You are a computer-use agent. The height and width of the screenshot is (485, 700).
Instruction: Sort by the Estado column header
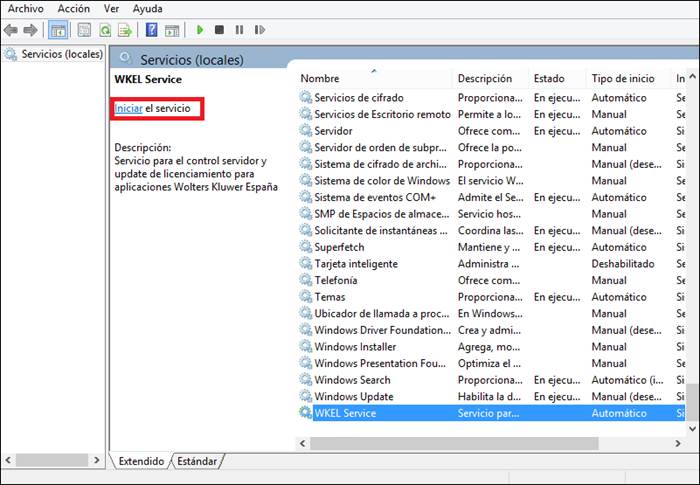click(557, 78)
